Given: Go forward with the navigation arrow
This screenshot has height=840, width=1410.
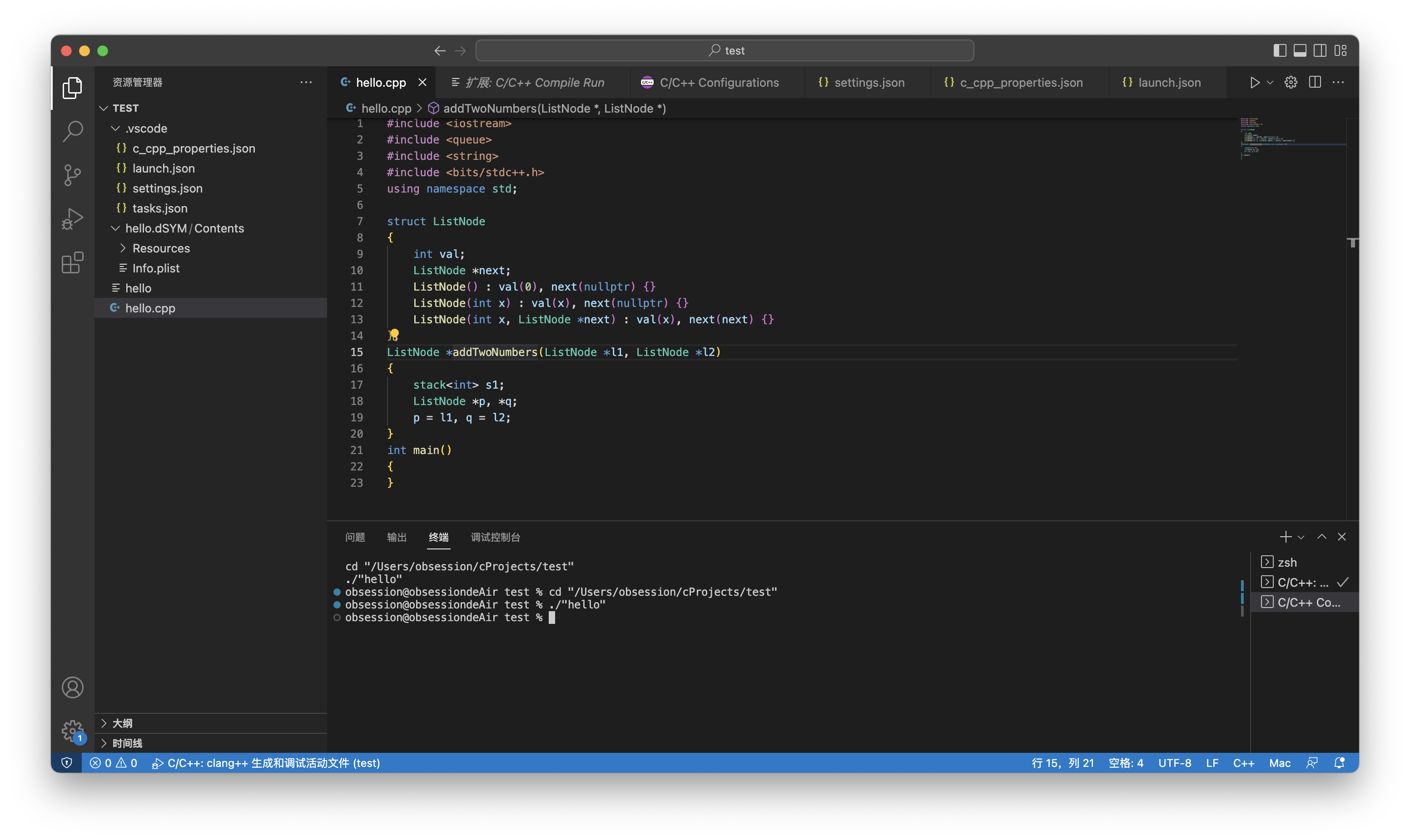Looking at the screenshot, I should [x=460, y=51].
